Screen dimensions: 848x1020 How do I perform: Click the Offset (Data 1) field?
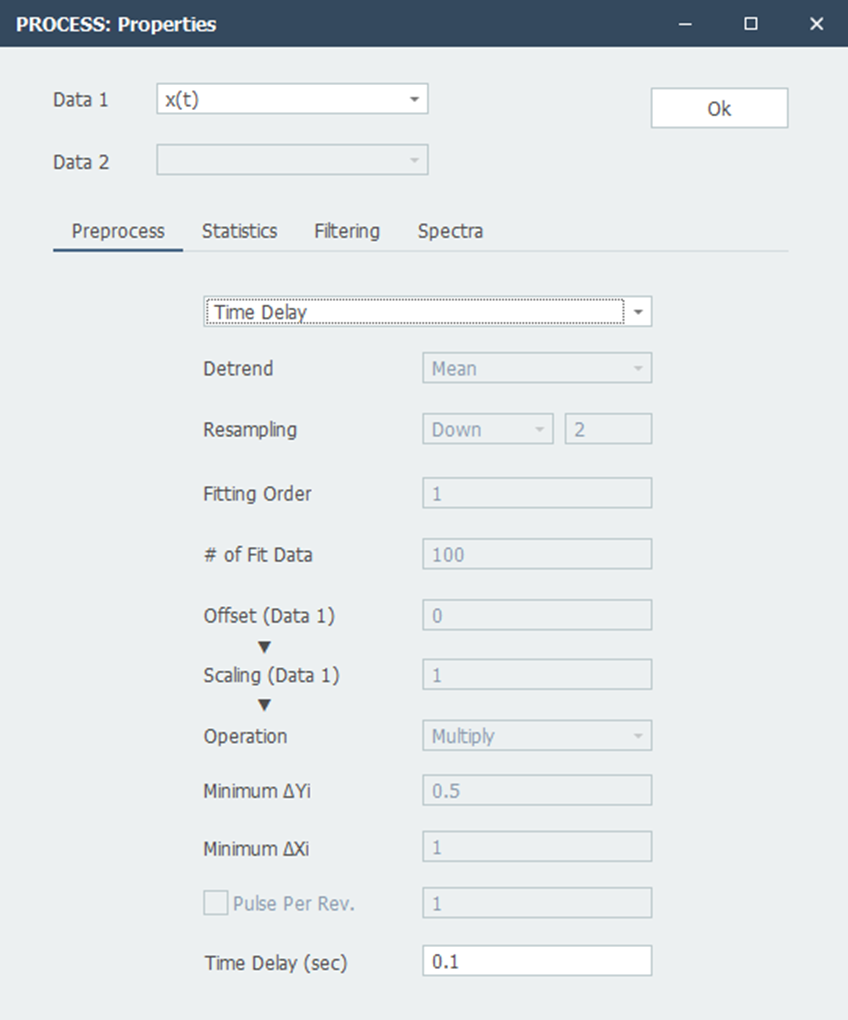(537, 616)
